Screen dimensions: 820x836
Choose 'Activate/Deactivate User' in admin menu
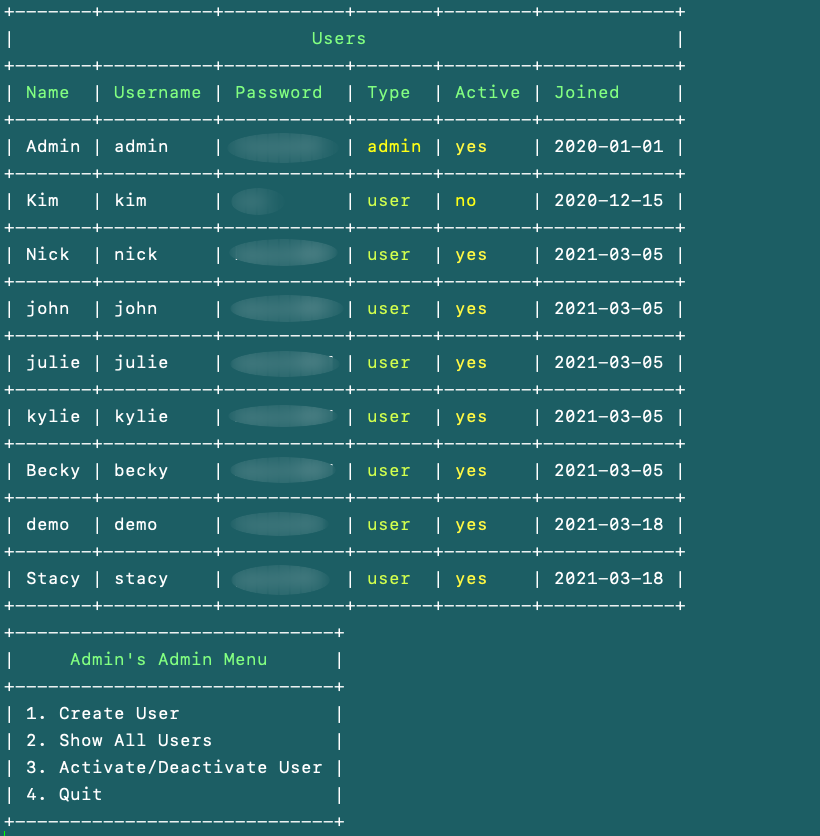[x=190, y=768]
